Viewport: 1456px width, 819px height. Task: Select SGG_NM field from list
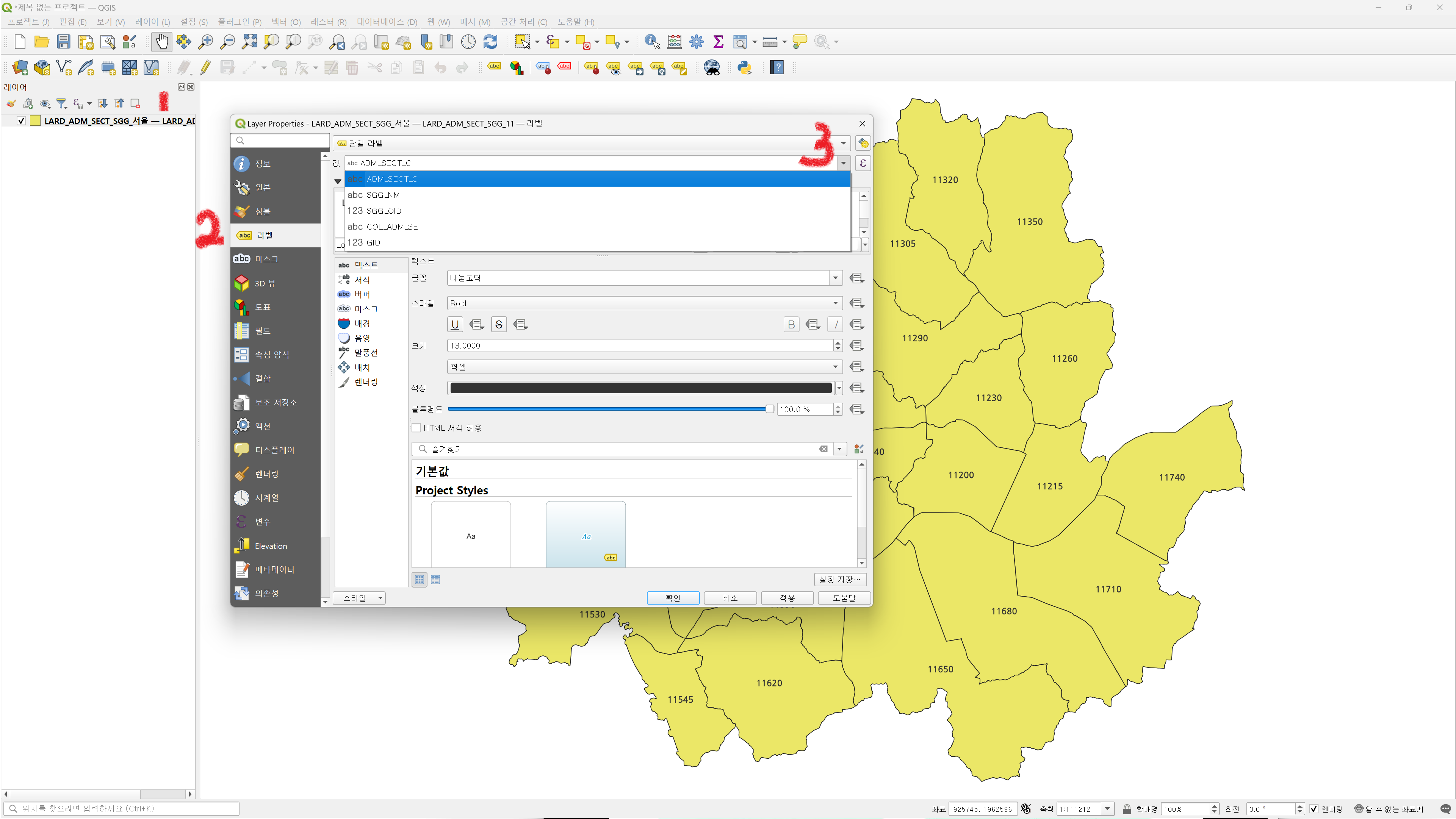383,195
